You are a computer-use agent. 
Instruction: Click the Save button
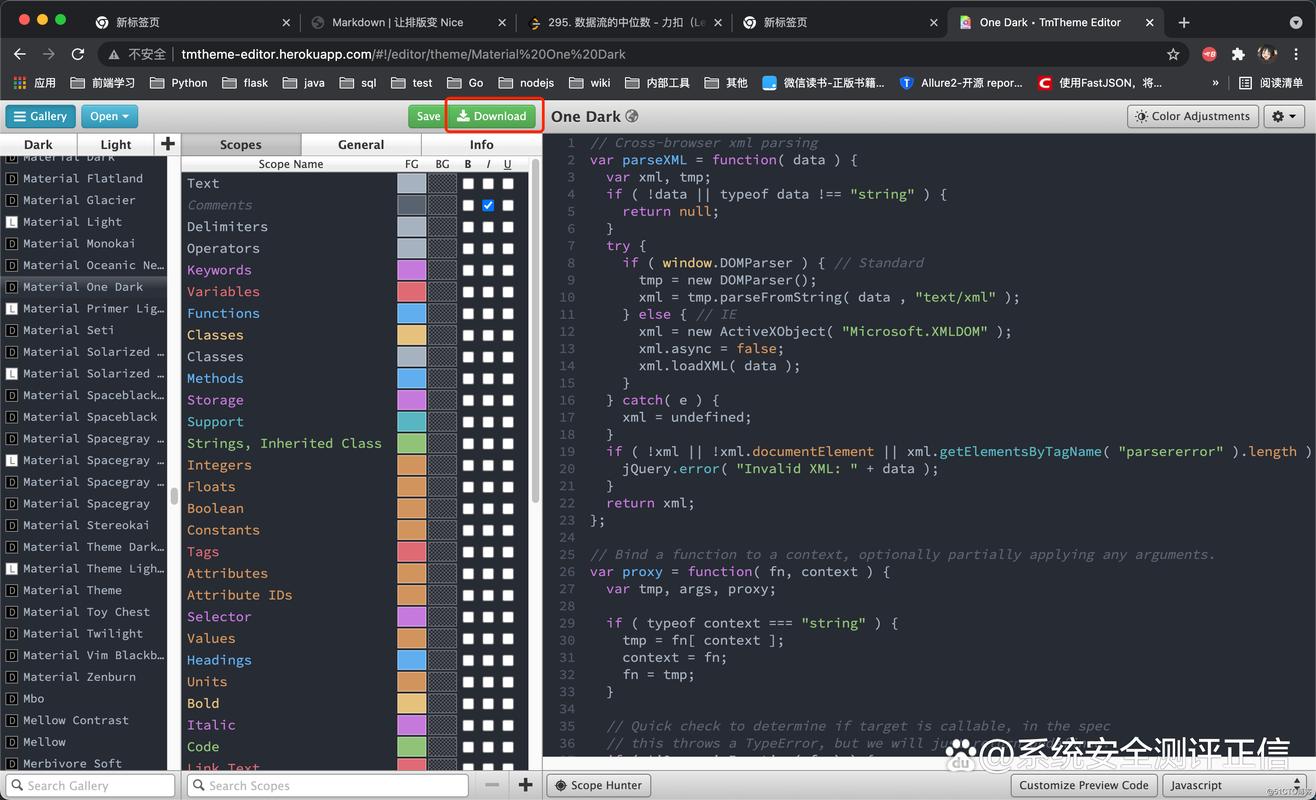[428, 116]
